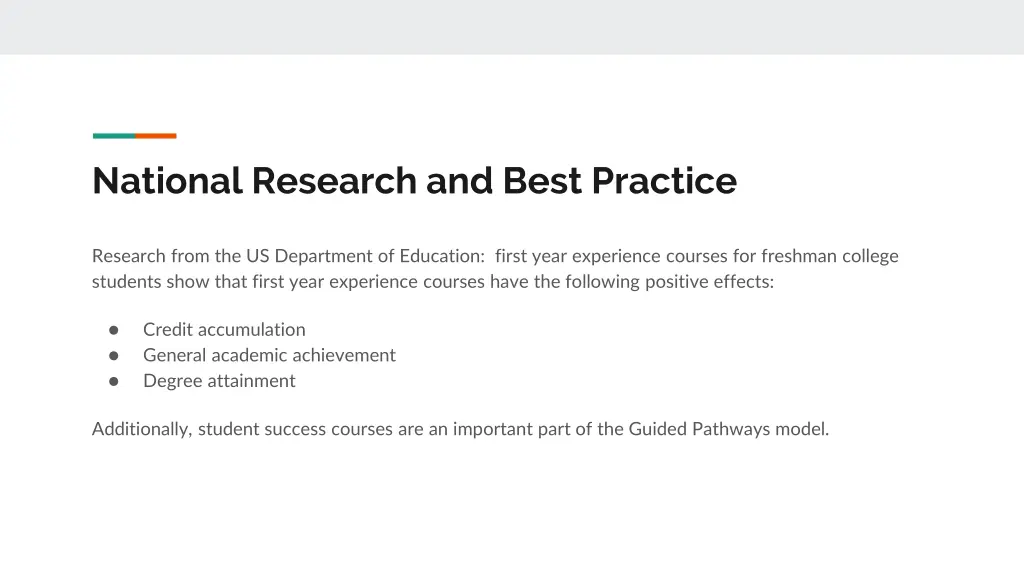
Task: Click the orange segment of the accent bar
Action: 156,136
